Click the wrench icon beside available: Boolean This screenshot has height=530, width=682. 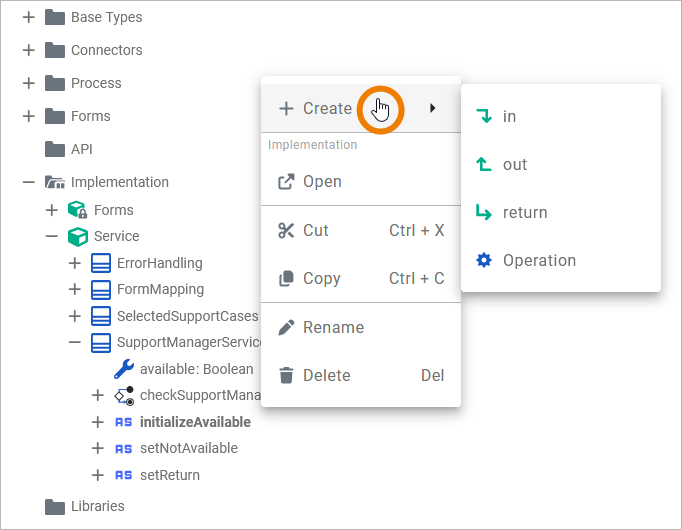[124, 369]
